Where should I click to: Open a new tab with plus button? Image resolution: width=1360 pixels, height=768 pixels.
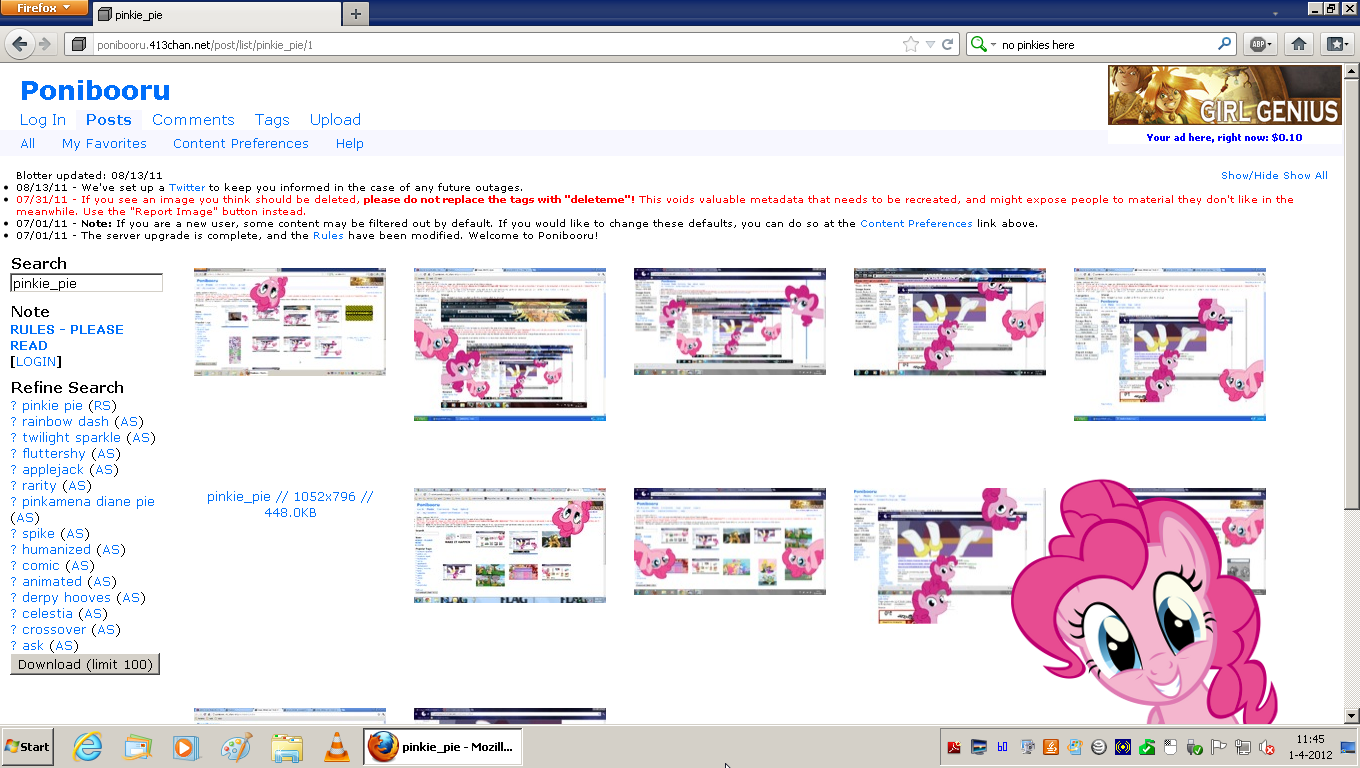tap(356, 14)
